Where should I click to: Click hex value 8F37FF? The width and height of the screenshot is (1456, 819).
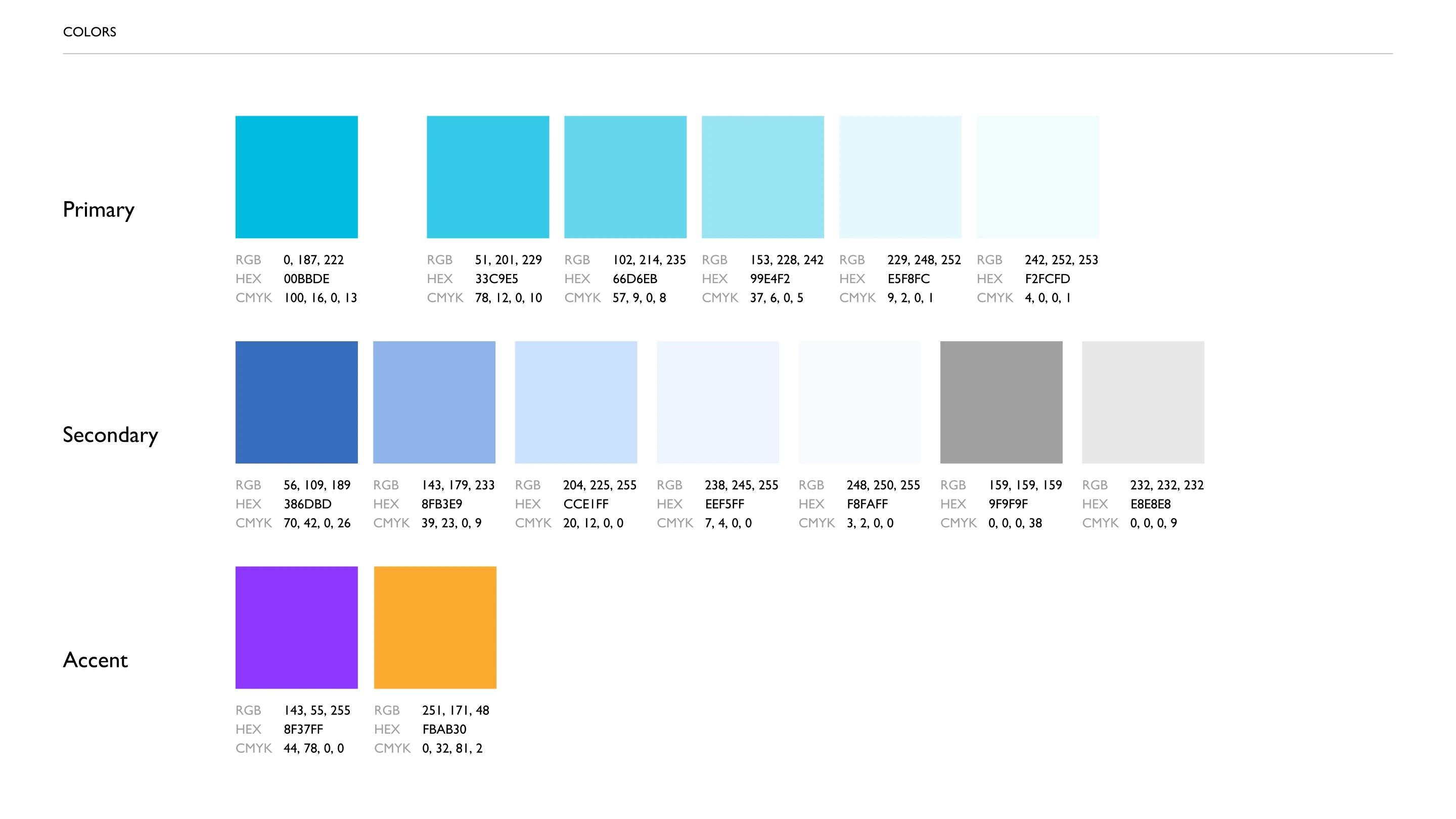pos(303,729)
